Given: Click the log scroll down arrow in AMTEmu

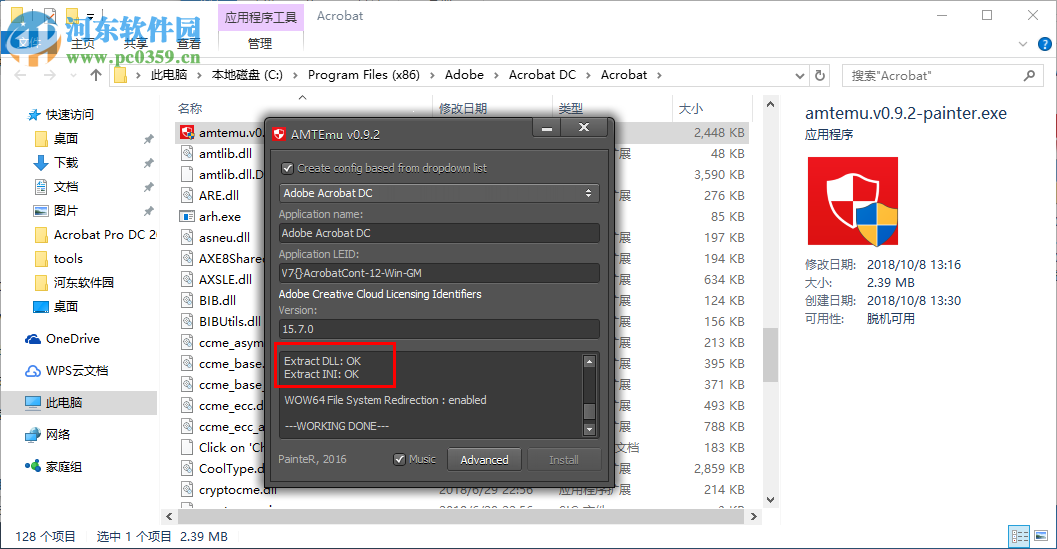Looking at the screenshot, I should tap(589, 429).
